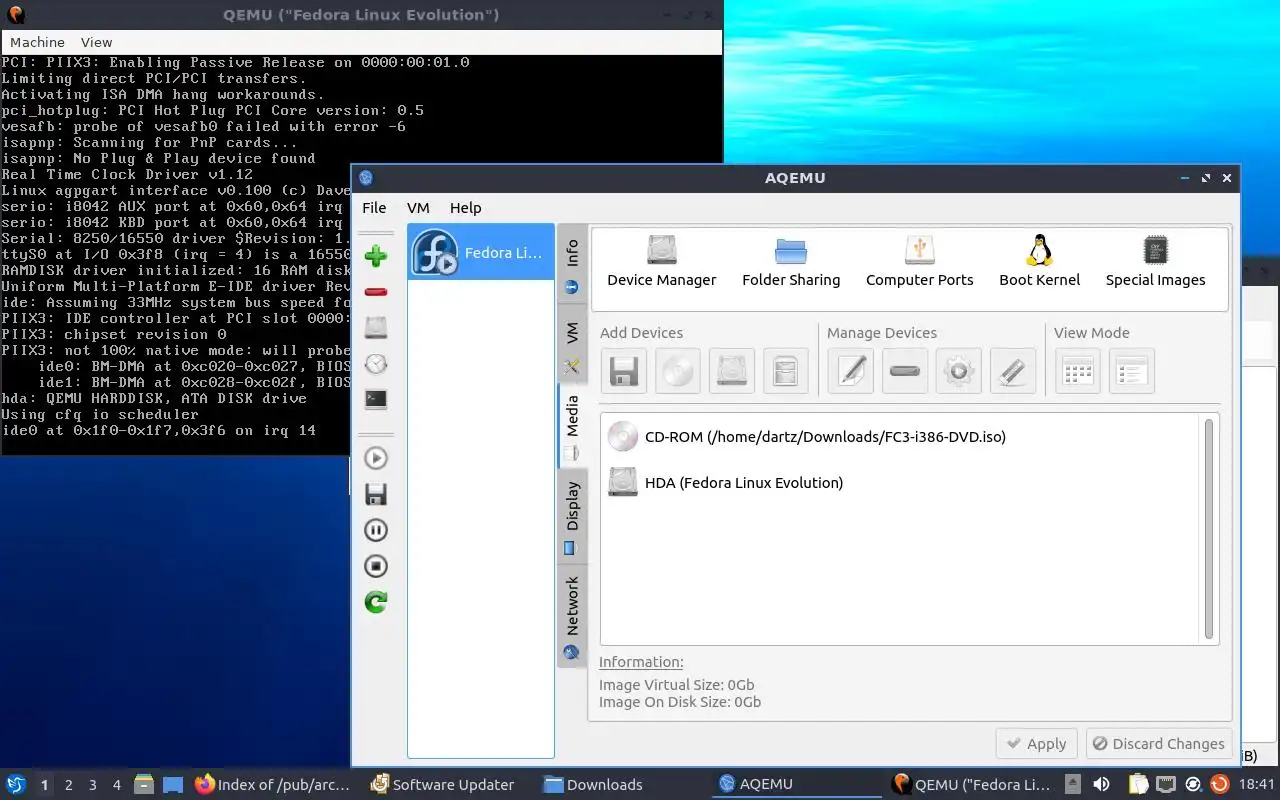
Task: Switch to the Display vertical tab
Action: (x=572, y=516)
